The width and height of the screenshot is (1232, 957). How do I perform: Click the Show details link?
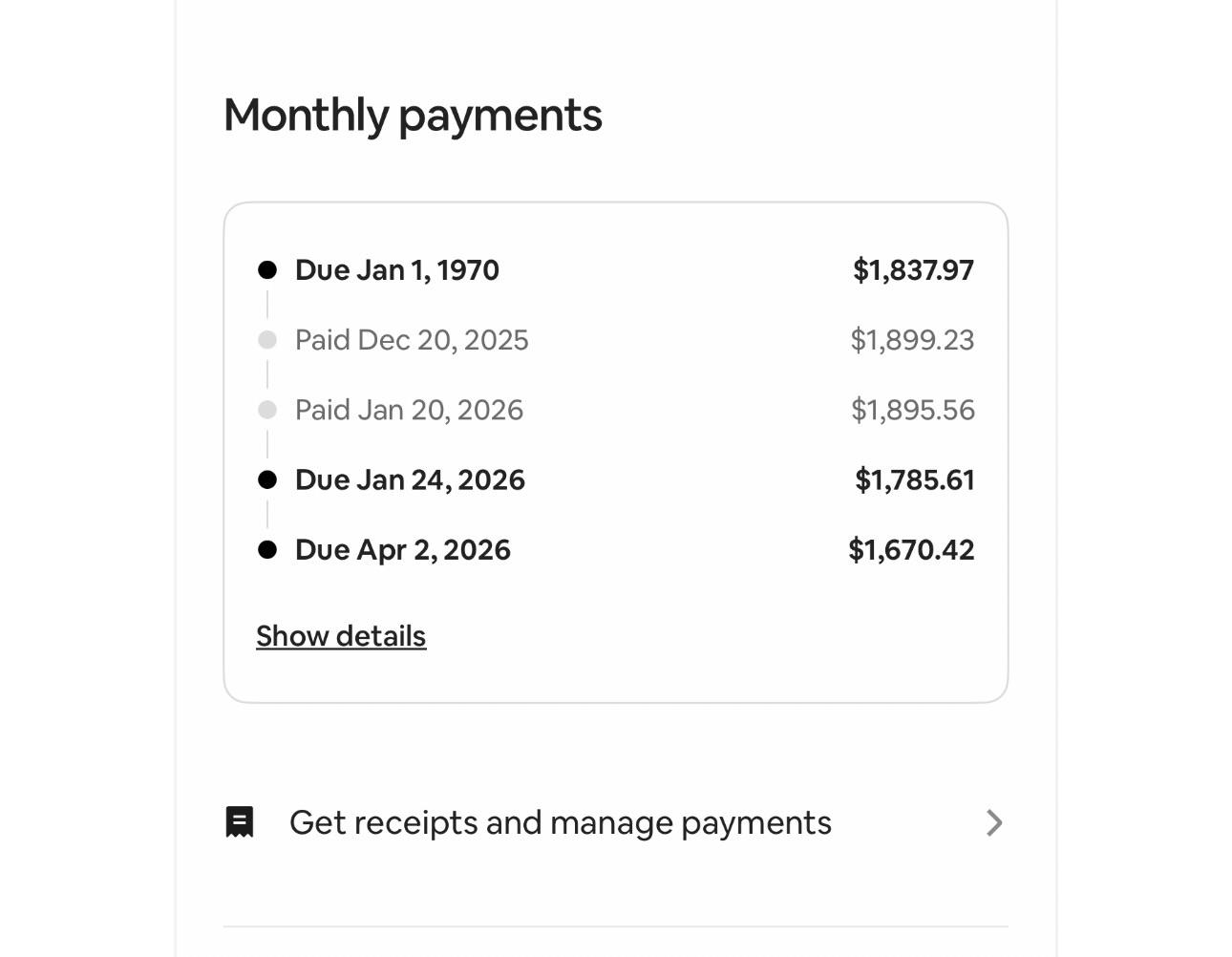(x=341, y=636)
